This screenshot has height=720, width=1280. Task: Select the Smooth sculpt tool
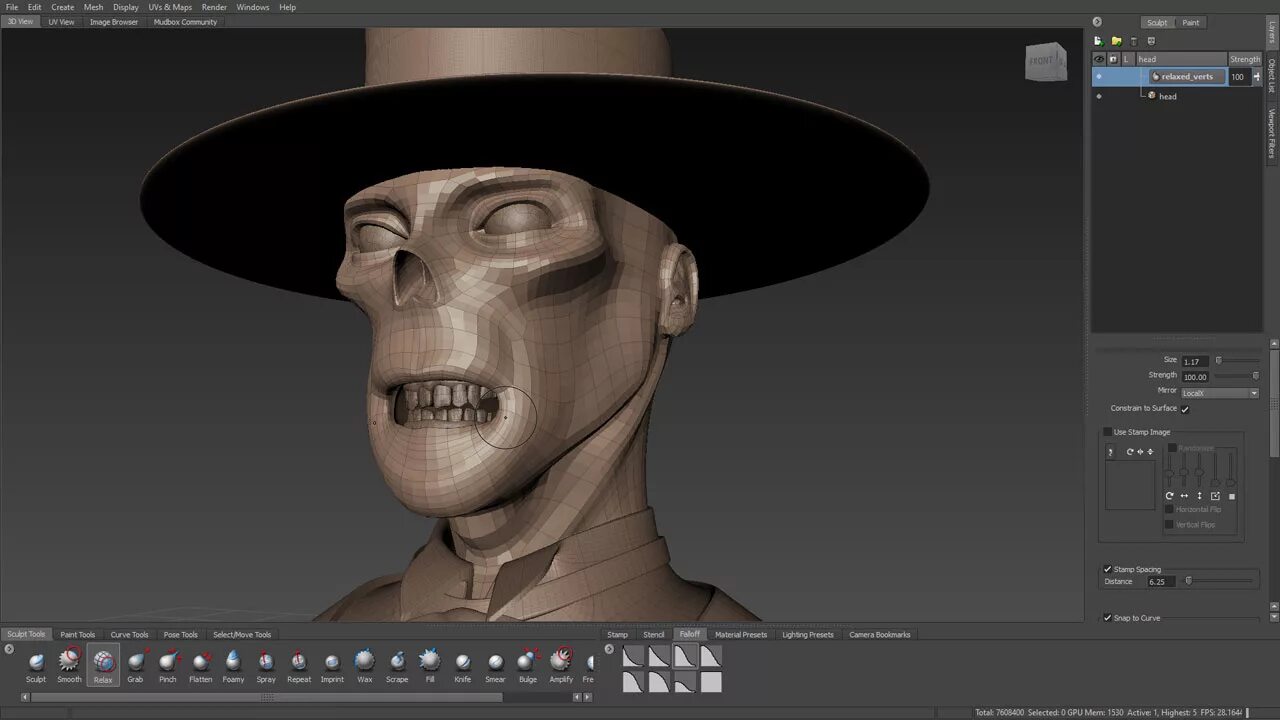coord(69,662)
